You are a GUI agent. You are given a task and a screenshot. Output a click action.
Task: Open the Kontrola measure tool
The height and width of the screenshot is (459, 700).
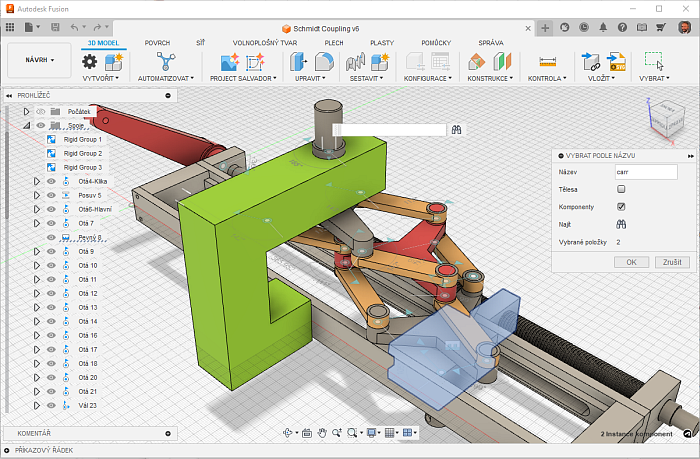[547, 62]
